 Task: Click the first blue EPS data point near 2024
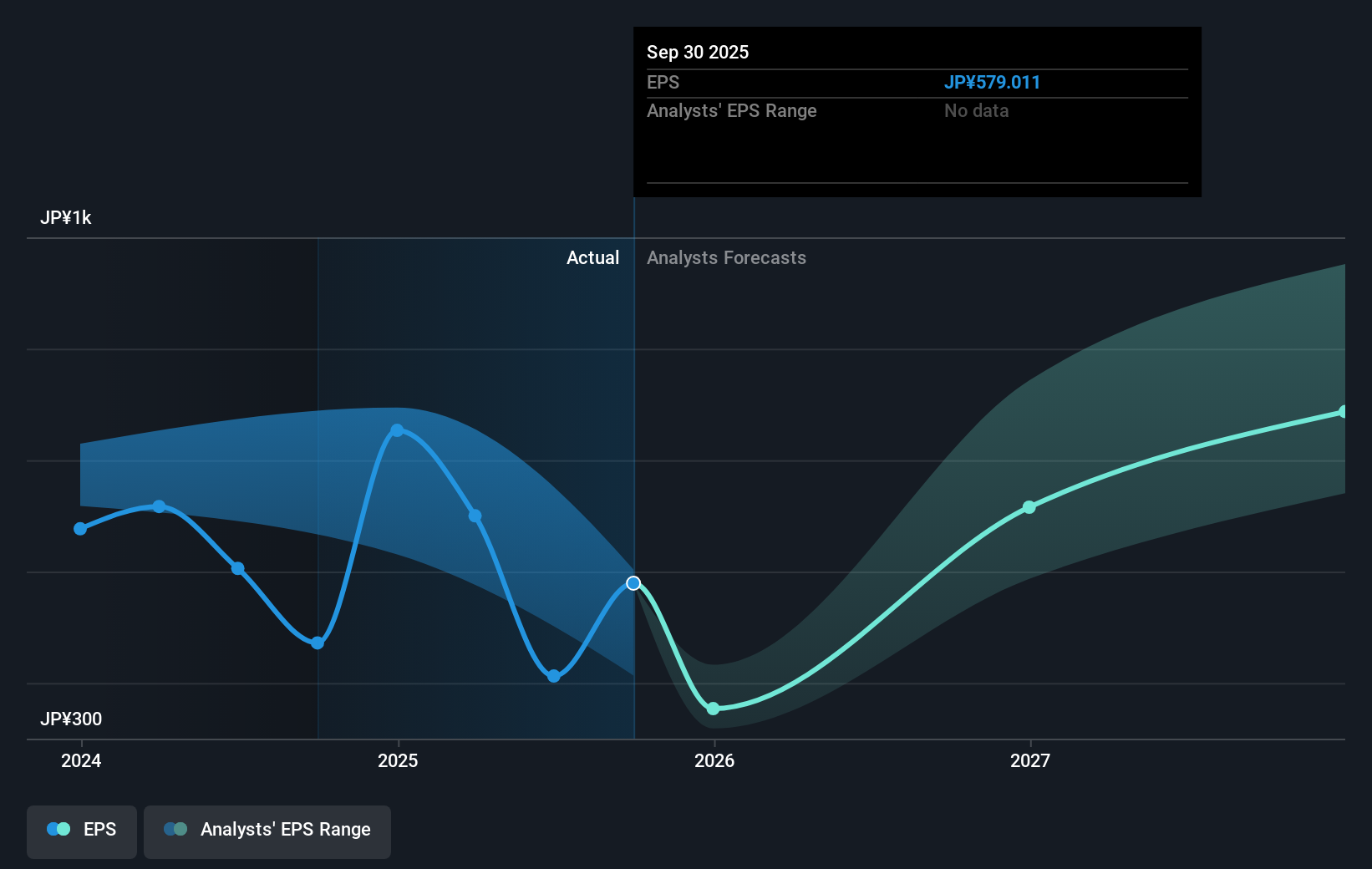(79, 528)
